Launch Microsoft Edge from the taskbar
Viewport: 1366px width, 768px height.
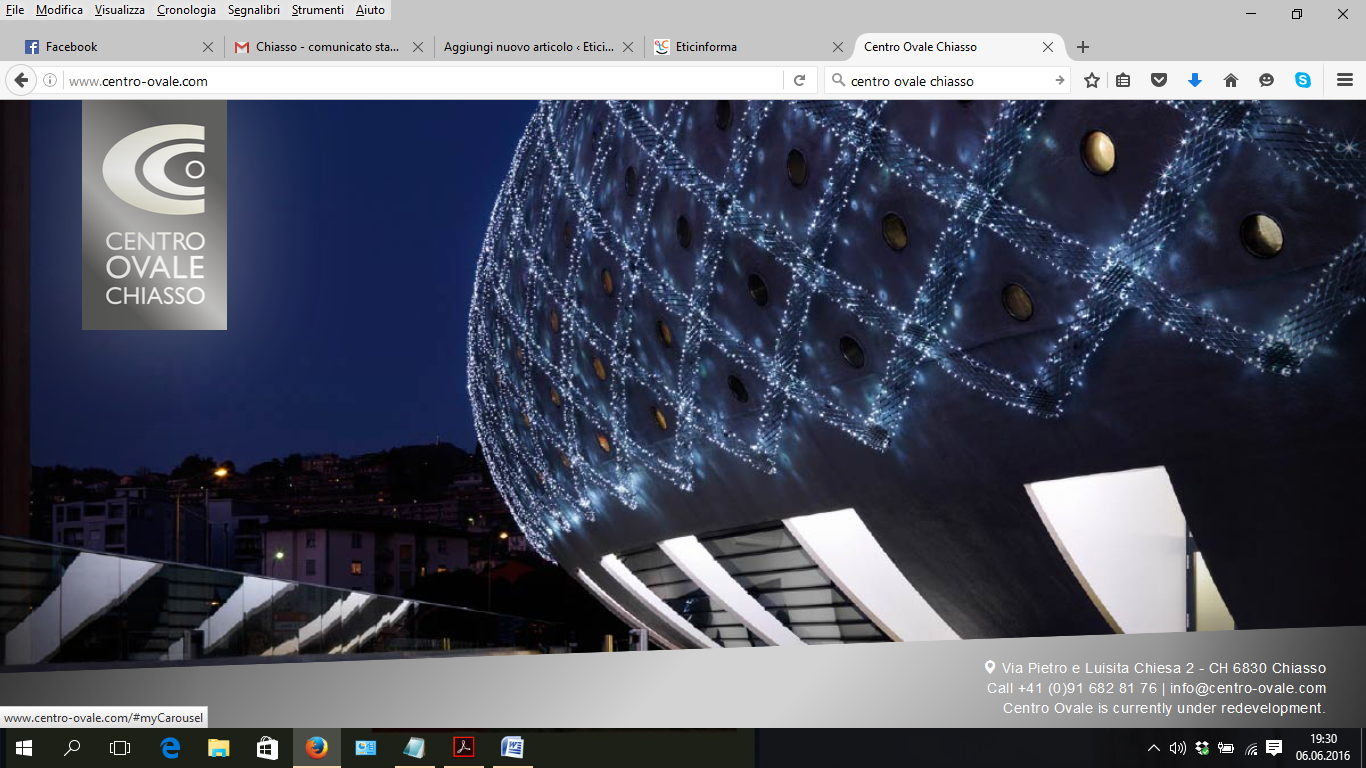pyautogui.click(x=170, y=748)
